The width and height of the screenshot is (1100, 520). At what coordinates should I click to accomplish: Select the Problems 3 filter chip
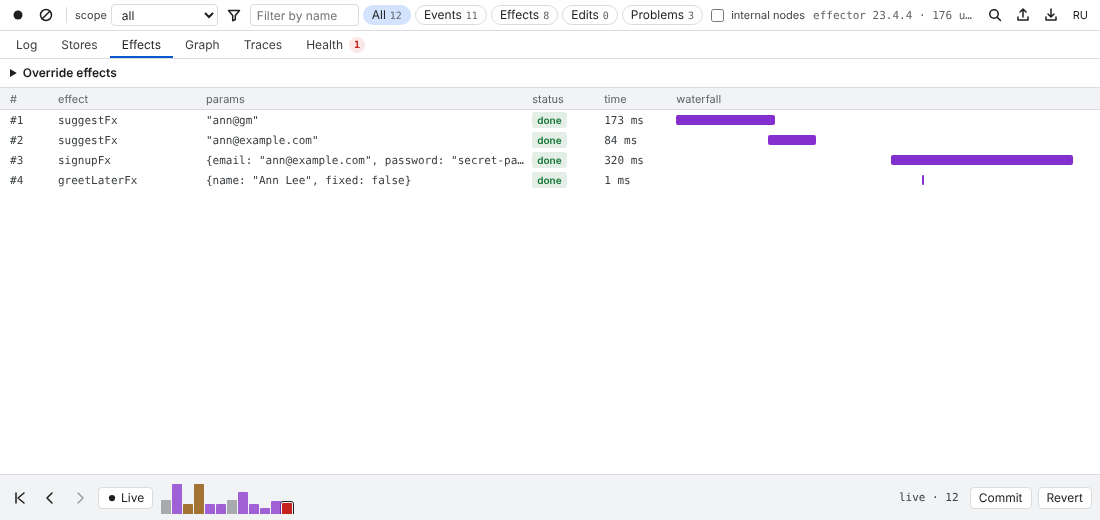[662, 15]
